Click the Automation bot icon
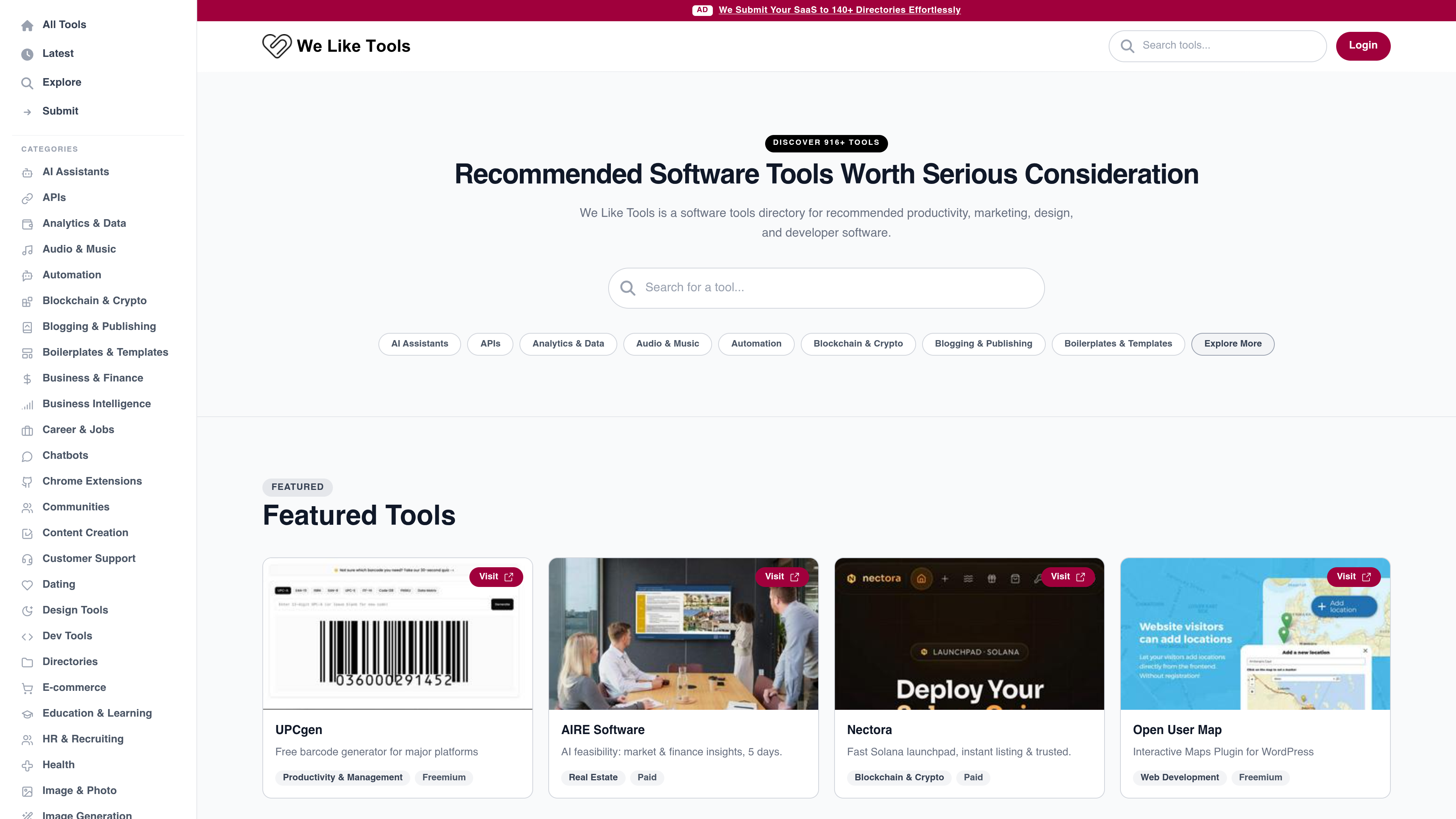 point(27,276)
